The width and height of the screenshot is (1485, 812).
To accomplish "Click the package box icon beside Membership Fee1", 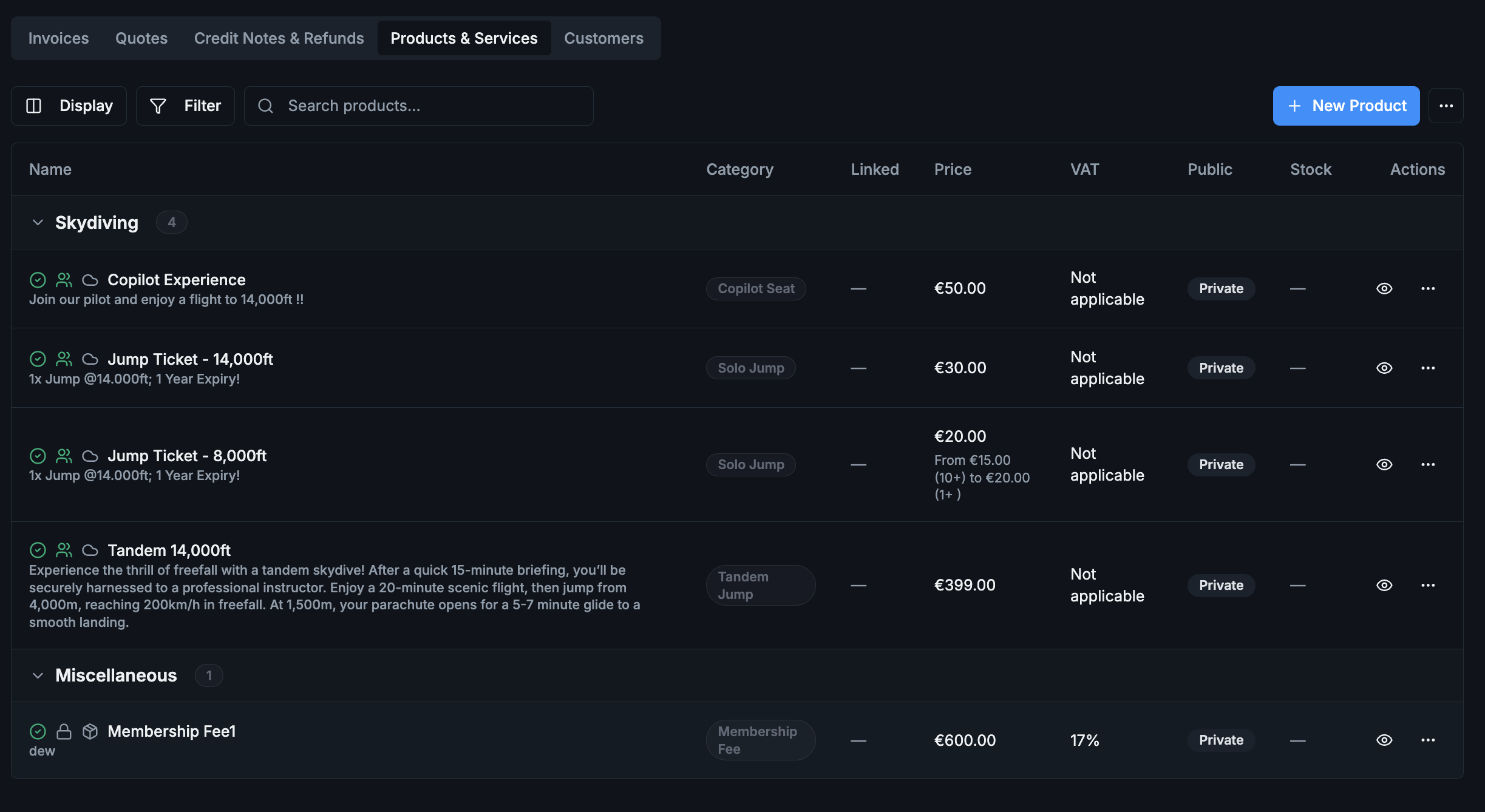I will (90, 731).
